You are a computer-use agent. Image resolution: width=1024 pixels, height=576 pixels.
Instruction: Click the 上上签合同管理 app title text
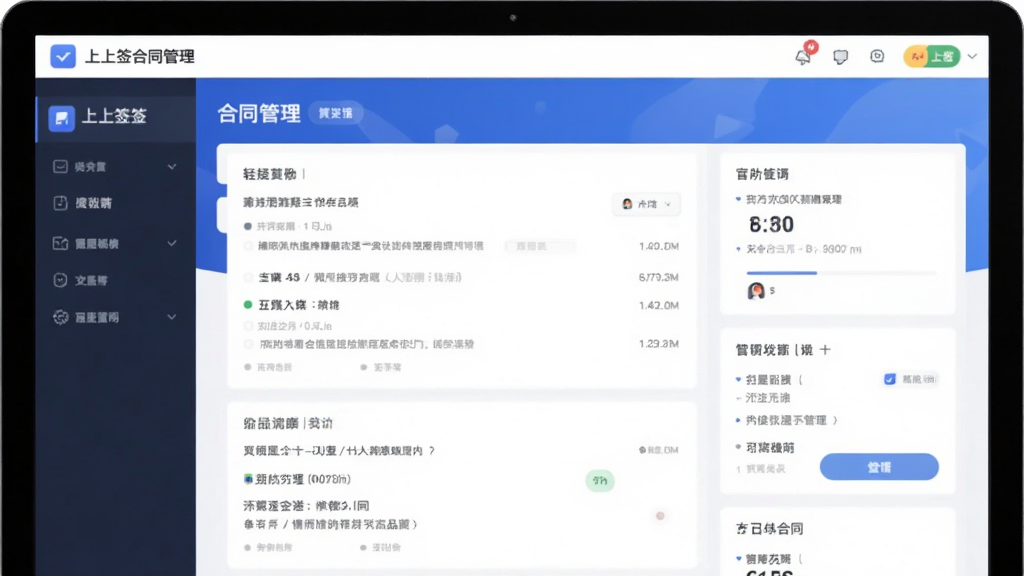pyautogui.click(x=140, y=57)
